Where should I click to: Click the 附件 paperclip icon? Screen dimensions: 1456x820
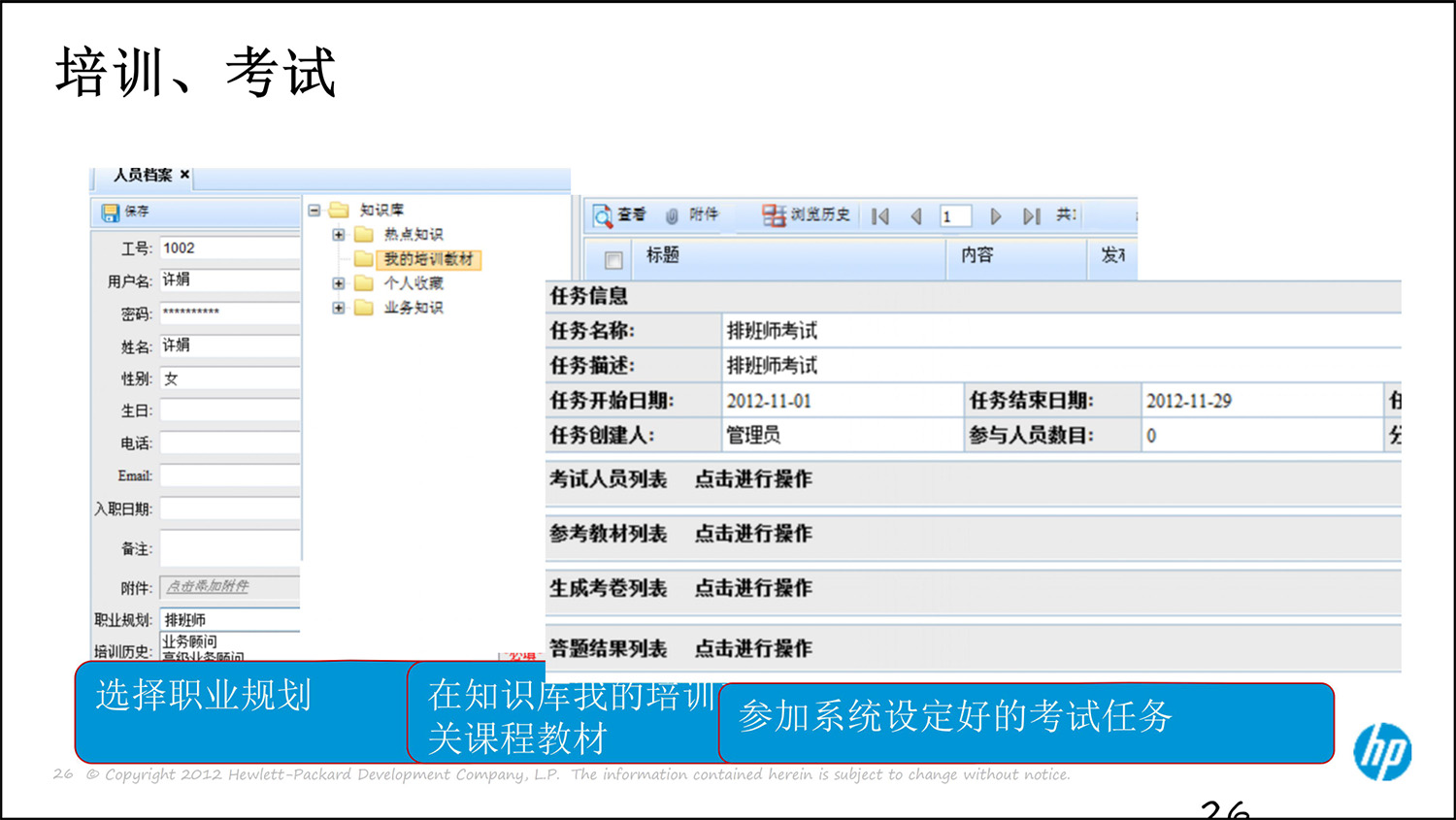672,215
